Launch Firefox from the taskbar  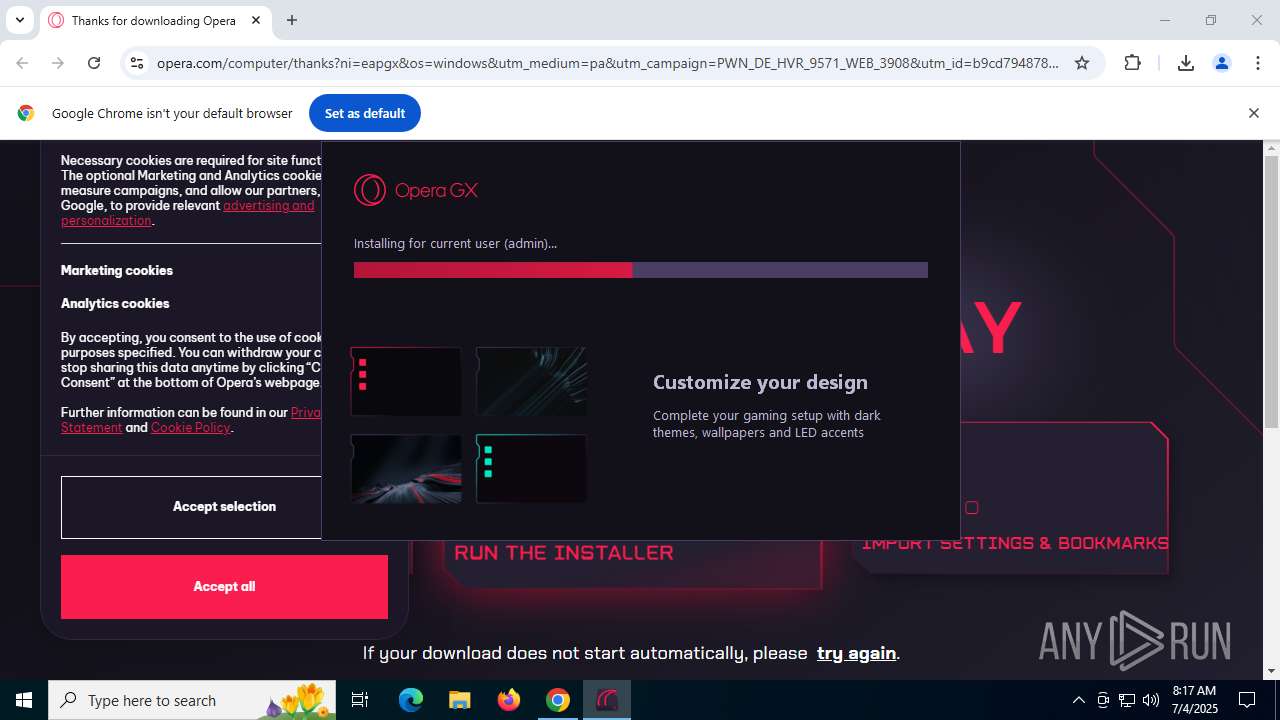tap(509, 700)
